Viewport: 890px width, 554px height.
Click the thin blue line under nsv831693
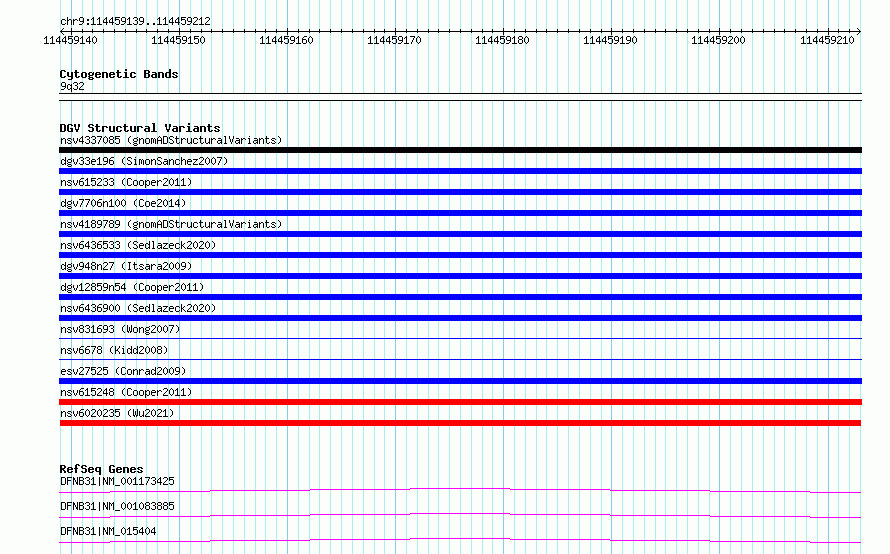tap(460, 338)
